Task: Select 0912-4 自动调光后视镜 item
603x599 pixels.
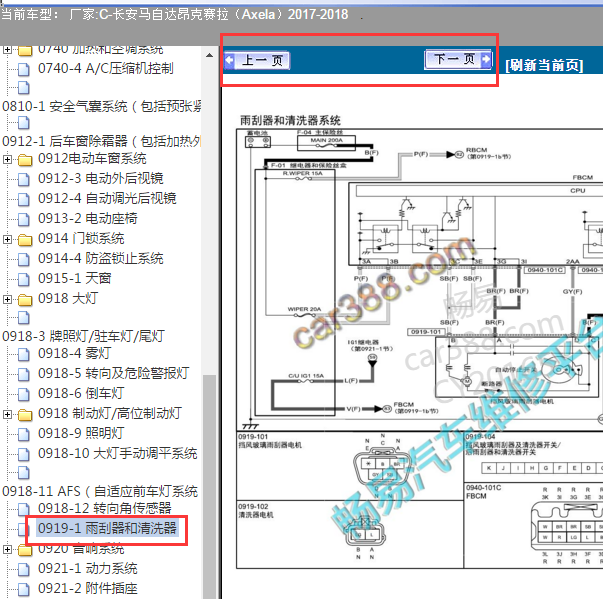Action: click(107, 198)
